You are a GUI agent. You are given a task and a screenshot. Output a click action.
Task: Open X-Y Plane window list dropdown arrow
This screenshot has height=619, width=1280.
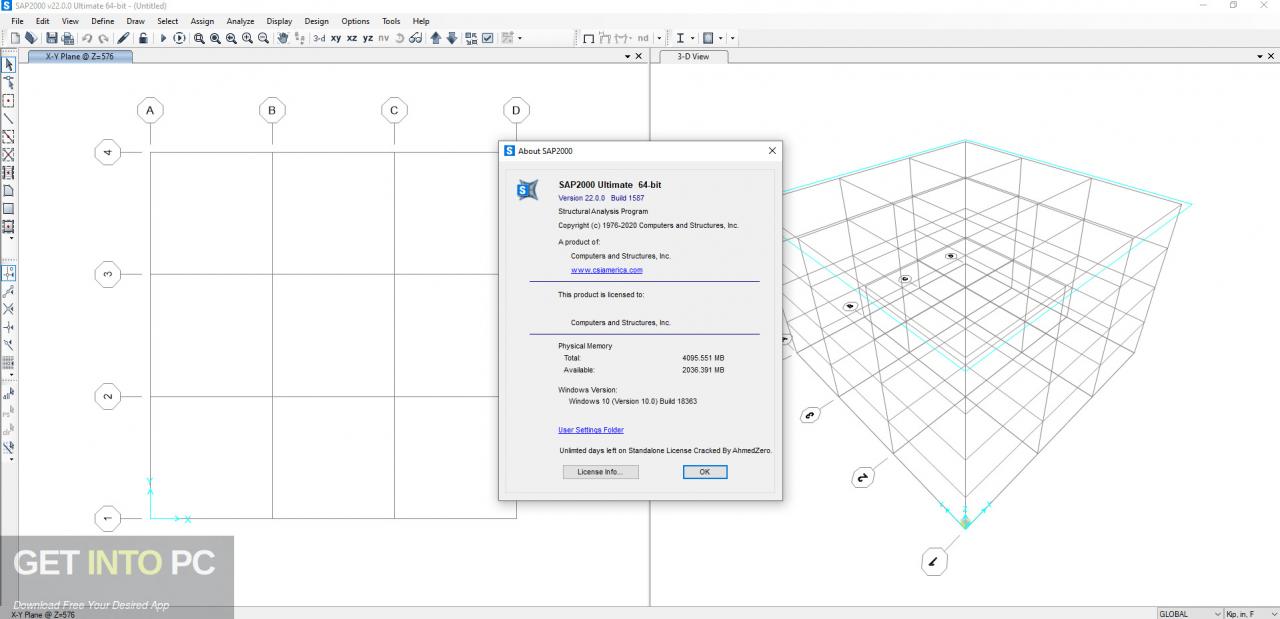tap(627, 57)
